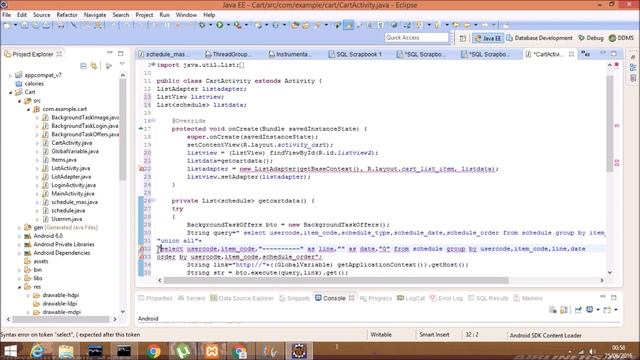The image size is (640, 360).
Task: Click the Debug bug toolbar icon
Action: [x=202, y=25]
